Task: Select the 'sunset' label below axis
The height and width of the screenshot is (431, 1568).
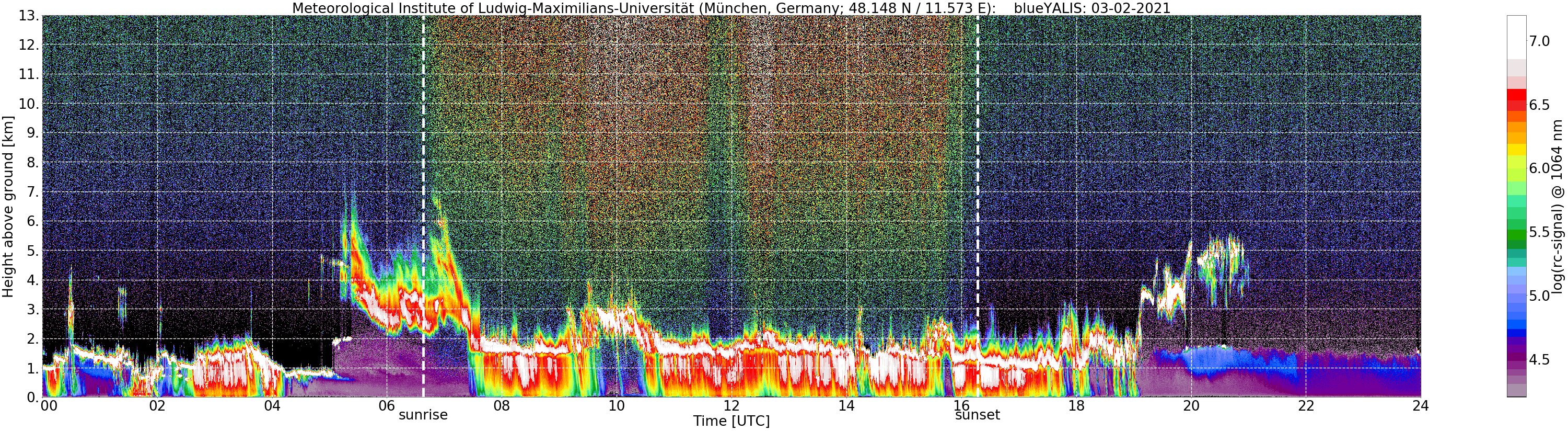Action: click(978, 415)
